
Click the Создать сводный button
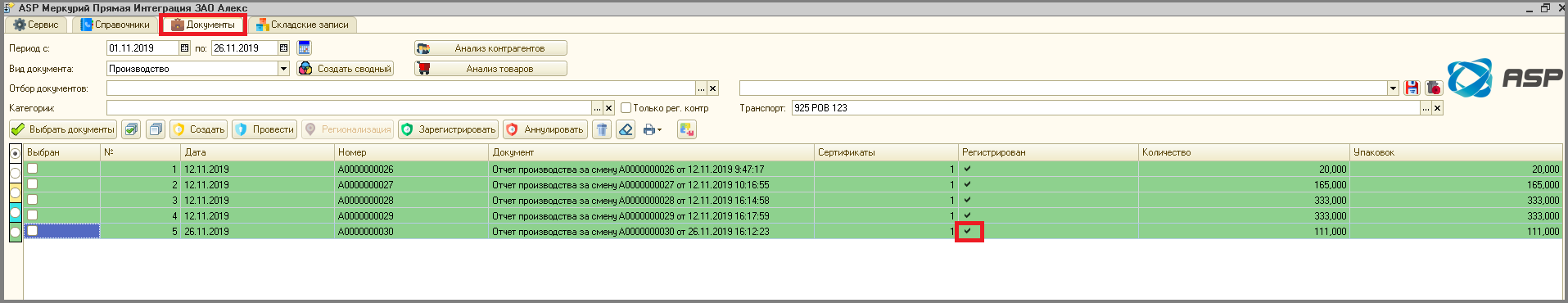(x=345, y=69)
